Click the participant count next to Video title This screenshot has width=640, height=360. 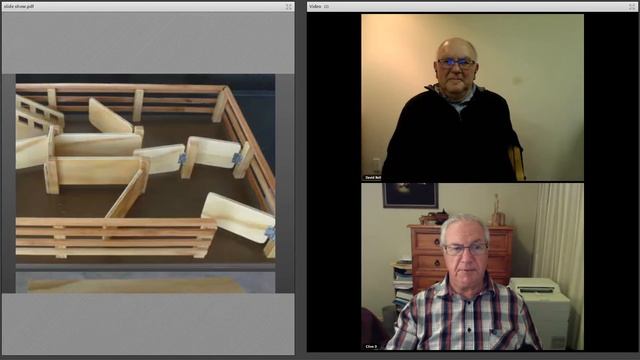[x=326, y=7]
